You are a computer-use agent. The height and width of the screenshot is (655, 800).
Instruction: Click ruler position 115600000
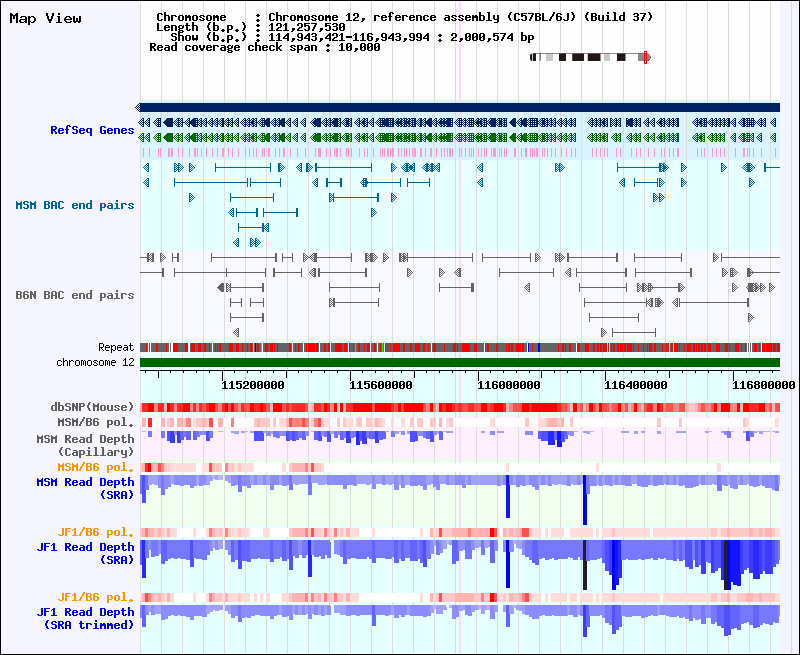pyautogui.click(x=381, y=385)
